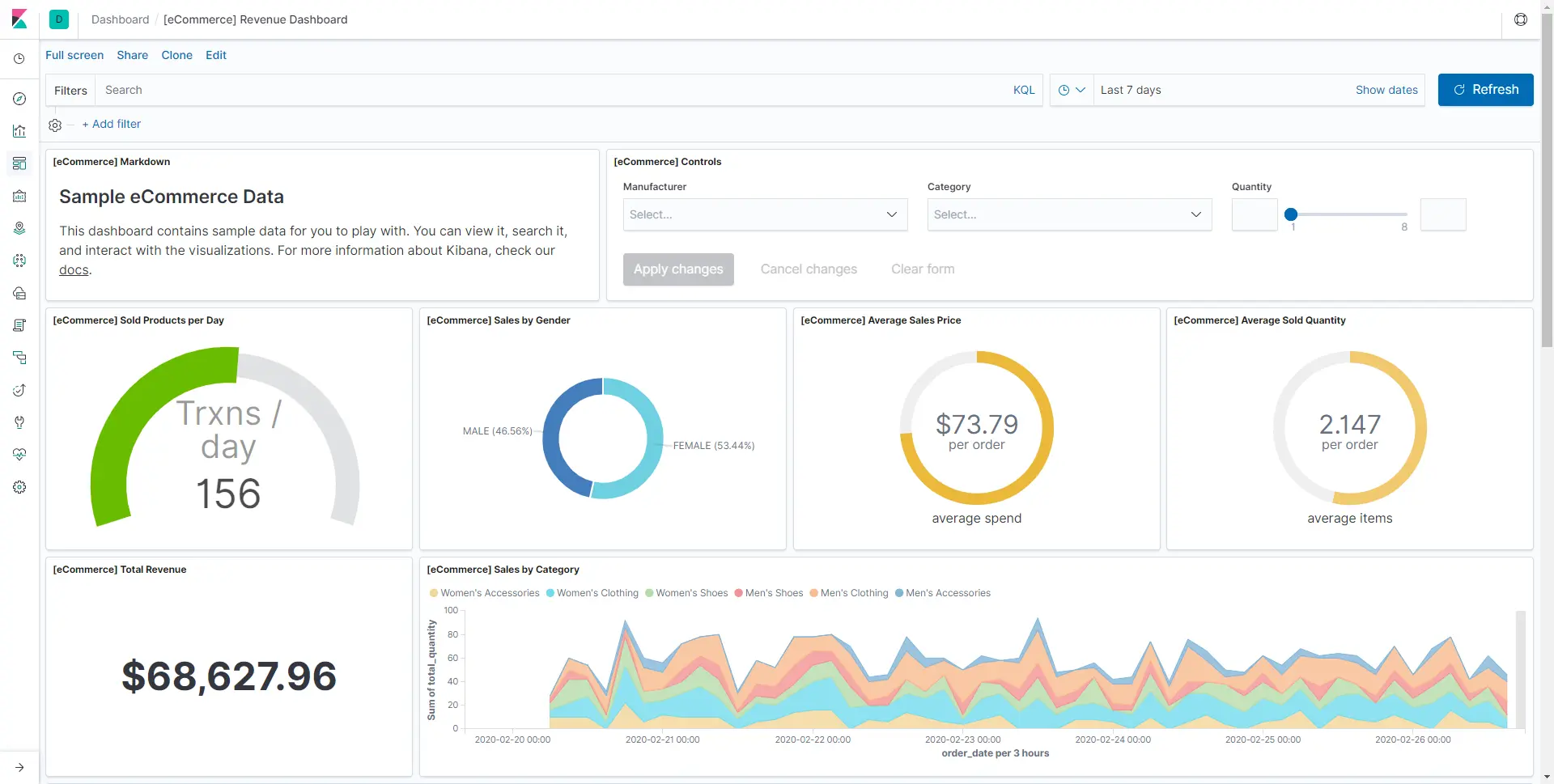This screenshot has height=784, width=1554.
Task: Open the docs link in Markdown panel
Action: pyautogui.click(x=74, y=270)
